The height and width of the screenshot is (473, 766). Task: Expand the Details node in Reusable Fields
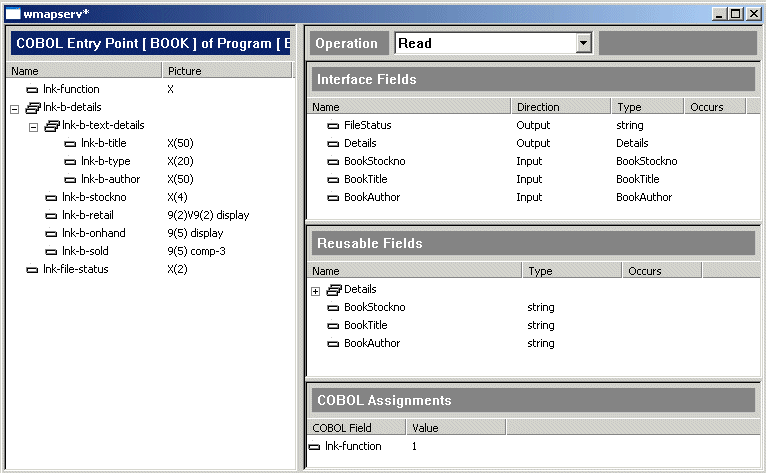(x=315, y=291)
